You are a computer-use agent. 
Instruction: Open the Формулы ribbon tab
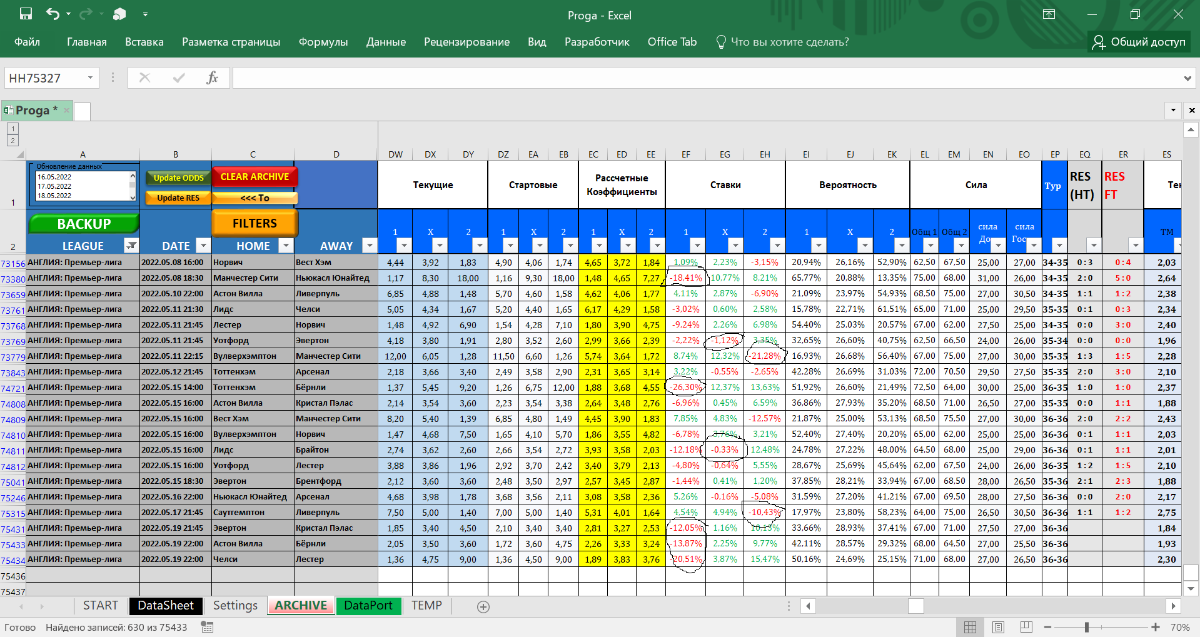(x=322, y=42)
